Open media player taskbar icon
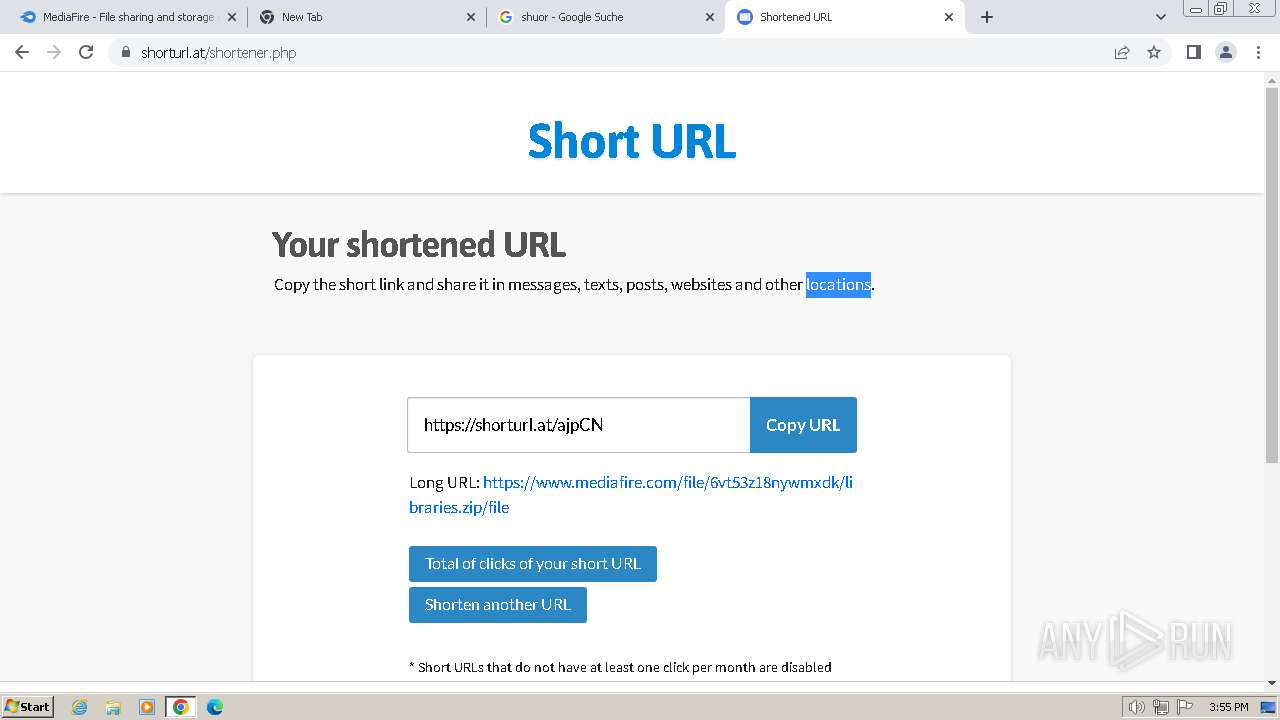This screenshot has width=1280, height=720. 147,707
